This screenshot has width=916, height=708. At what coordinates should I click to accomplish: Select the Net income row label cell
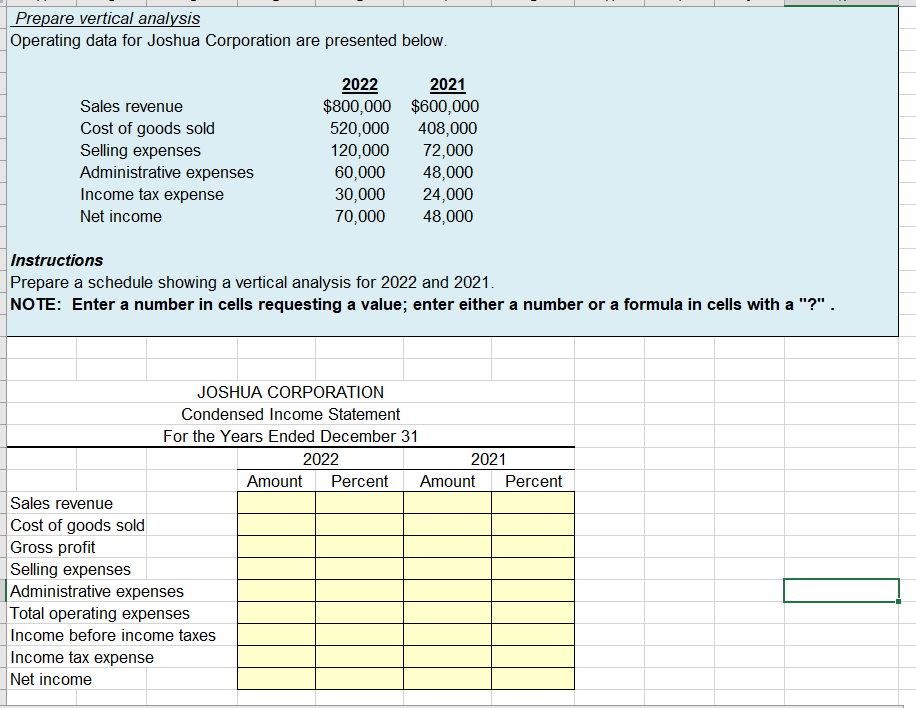(x=51, y=679)
